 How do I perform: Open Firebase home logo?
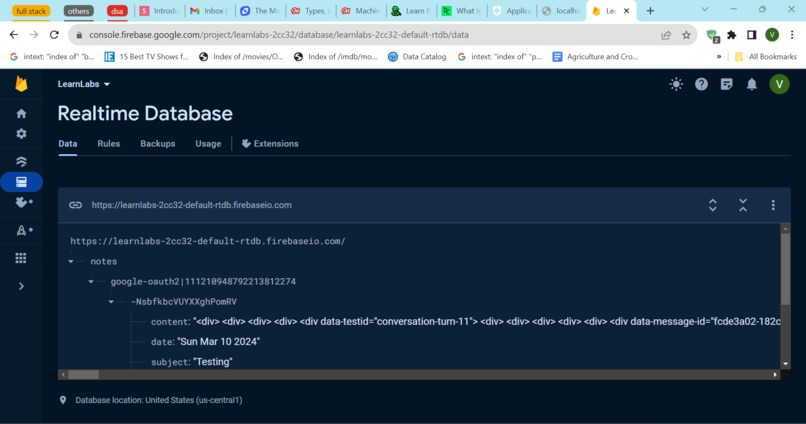coord(21,84)
